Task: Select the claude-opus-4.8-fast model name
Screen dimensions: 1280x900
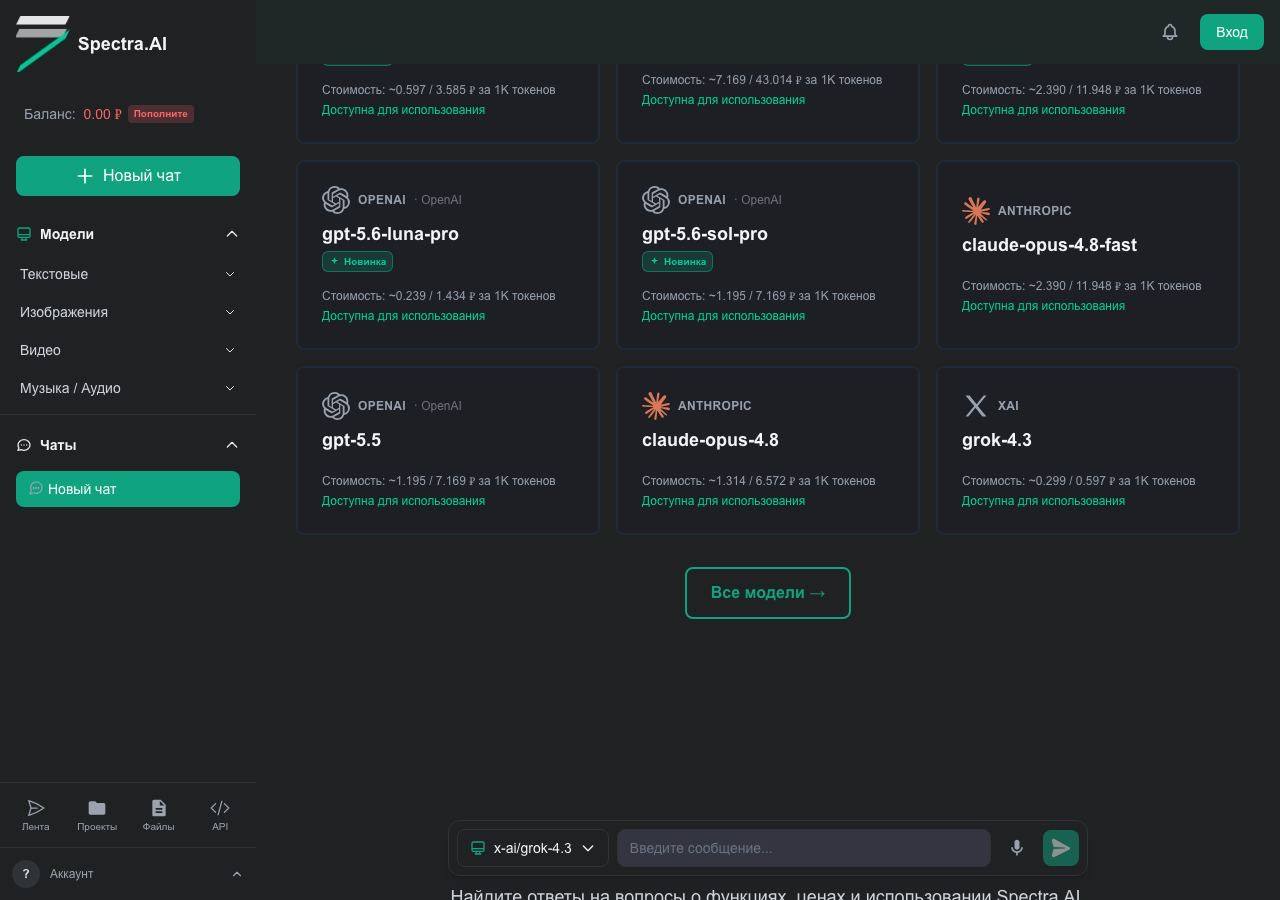Action: tap(1049, 245)
